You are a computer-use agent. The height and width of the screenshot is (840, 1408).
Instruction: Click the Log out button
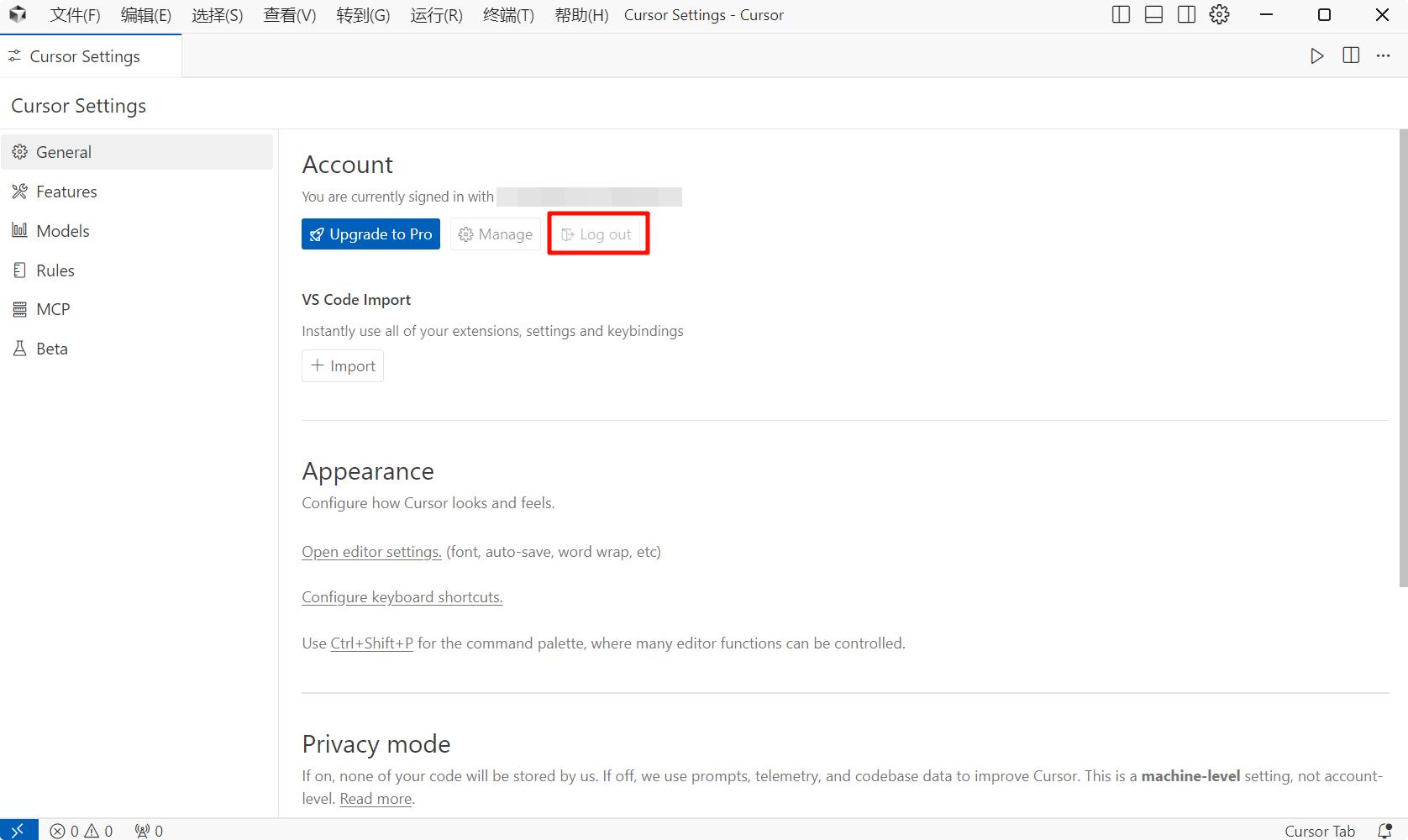pyautogui.click(x=596, y=234)
